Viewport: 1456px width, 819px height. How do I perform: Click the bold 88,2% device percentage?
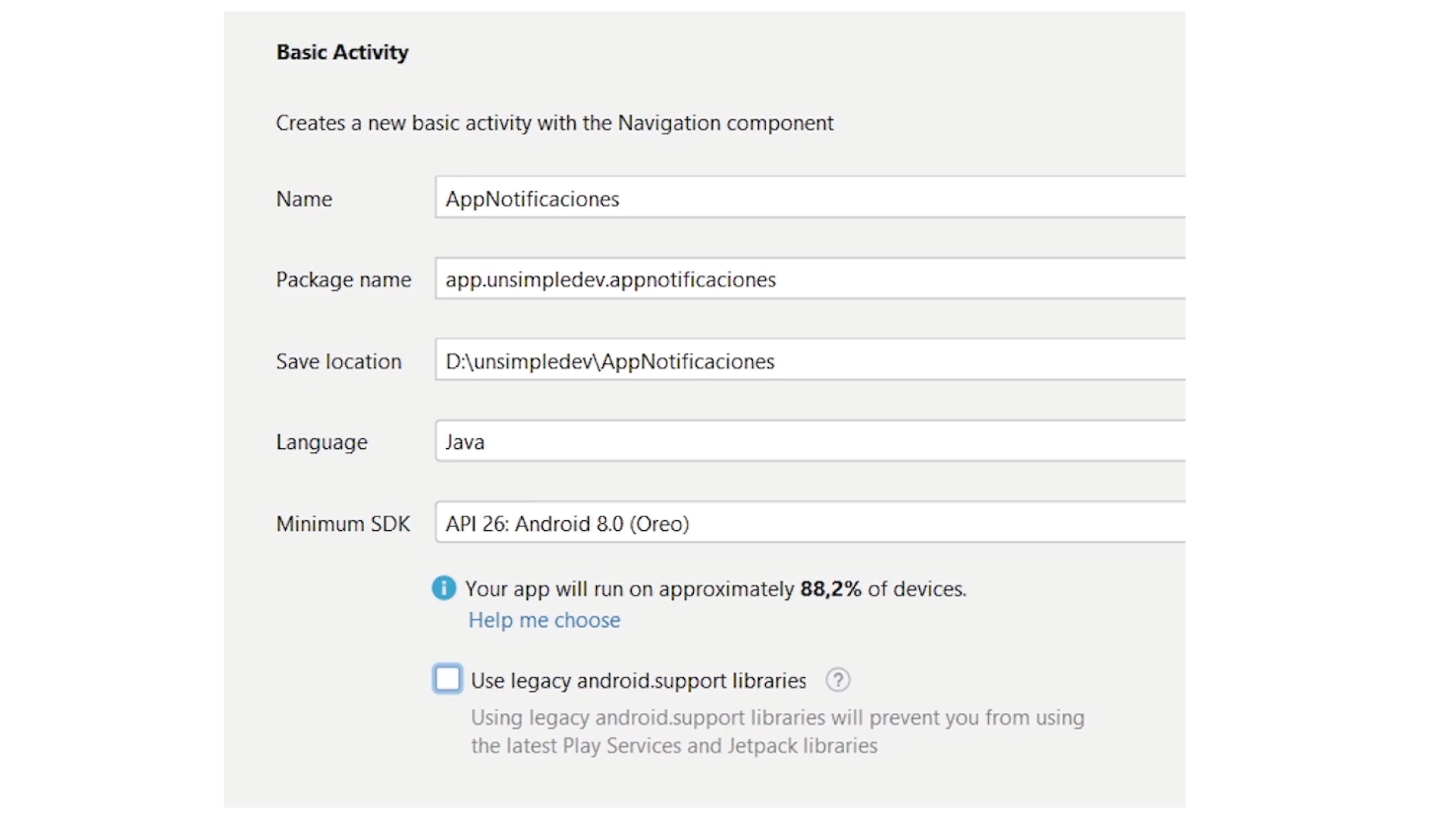[830, 589]
